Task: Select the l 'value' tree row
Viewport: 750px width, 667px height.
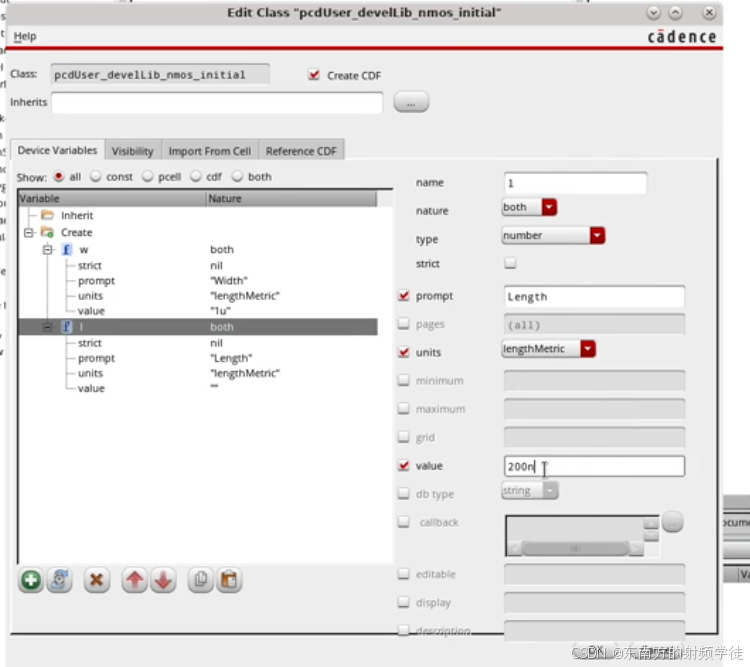Action: 198,388
